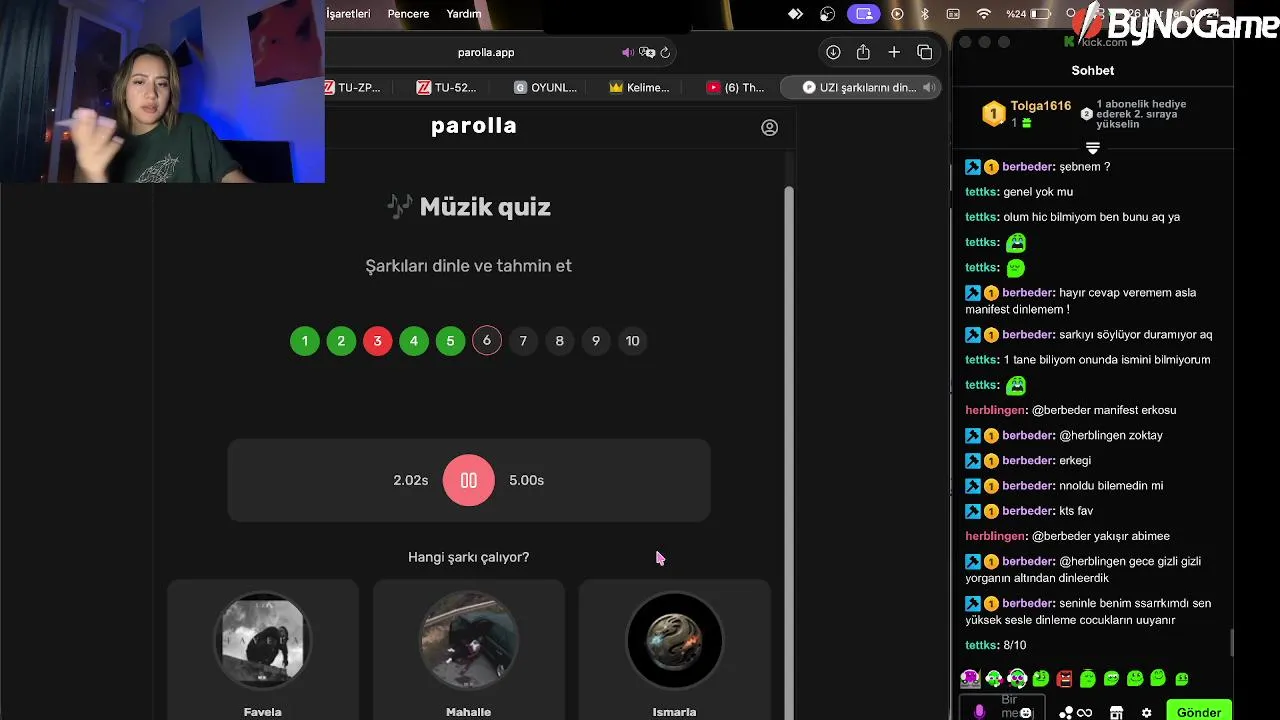This screenshot has height=720, width=1280.
Task: Insert the purple DJ emote
Action: point(970,679)
